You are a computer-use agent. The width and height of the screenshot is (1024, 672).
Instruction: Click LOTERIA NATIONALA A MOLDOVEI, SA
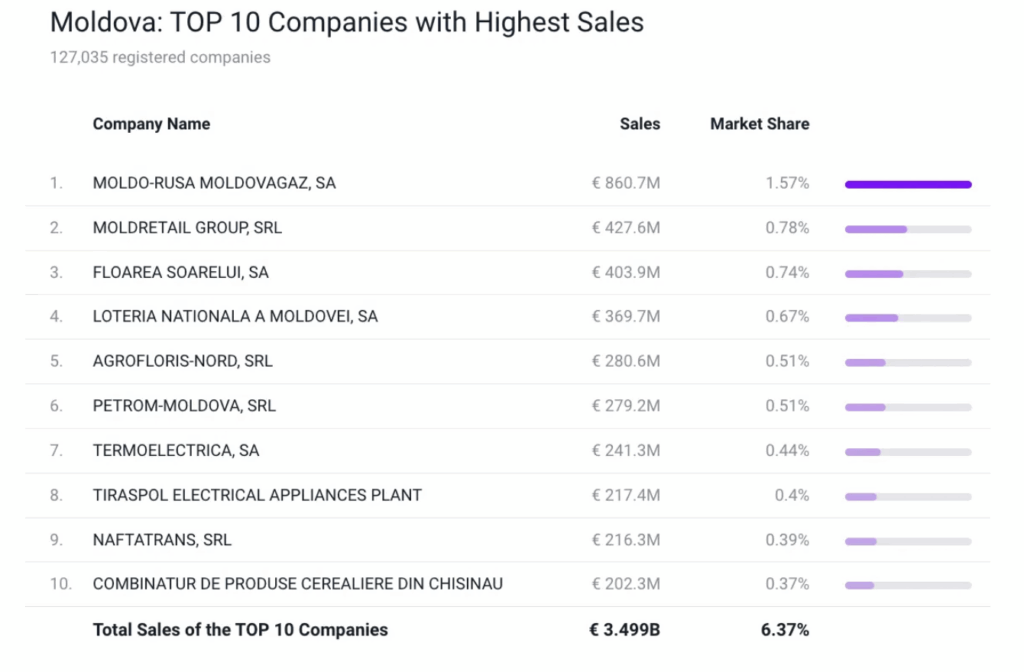tap(235, 317)
